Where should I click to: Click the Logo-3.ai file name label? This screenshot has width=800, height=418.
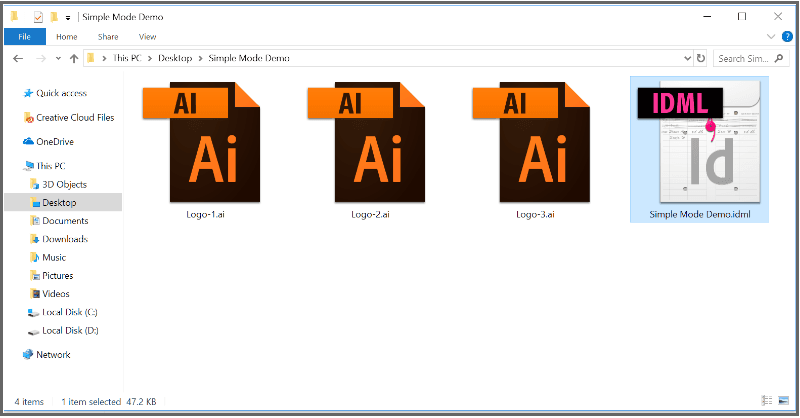click(535, 214)
